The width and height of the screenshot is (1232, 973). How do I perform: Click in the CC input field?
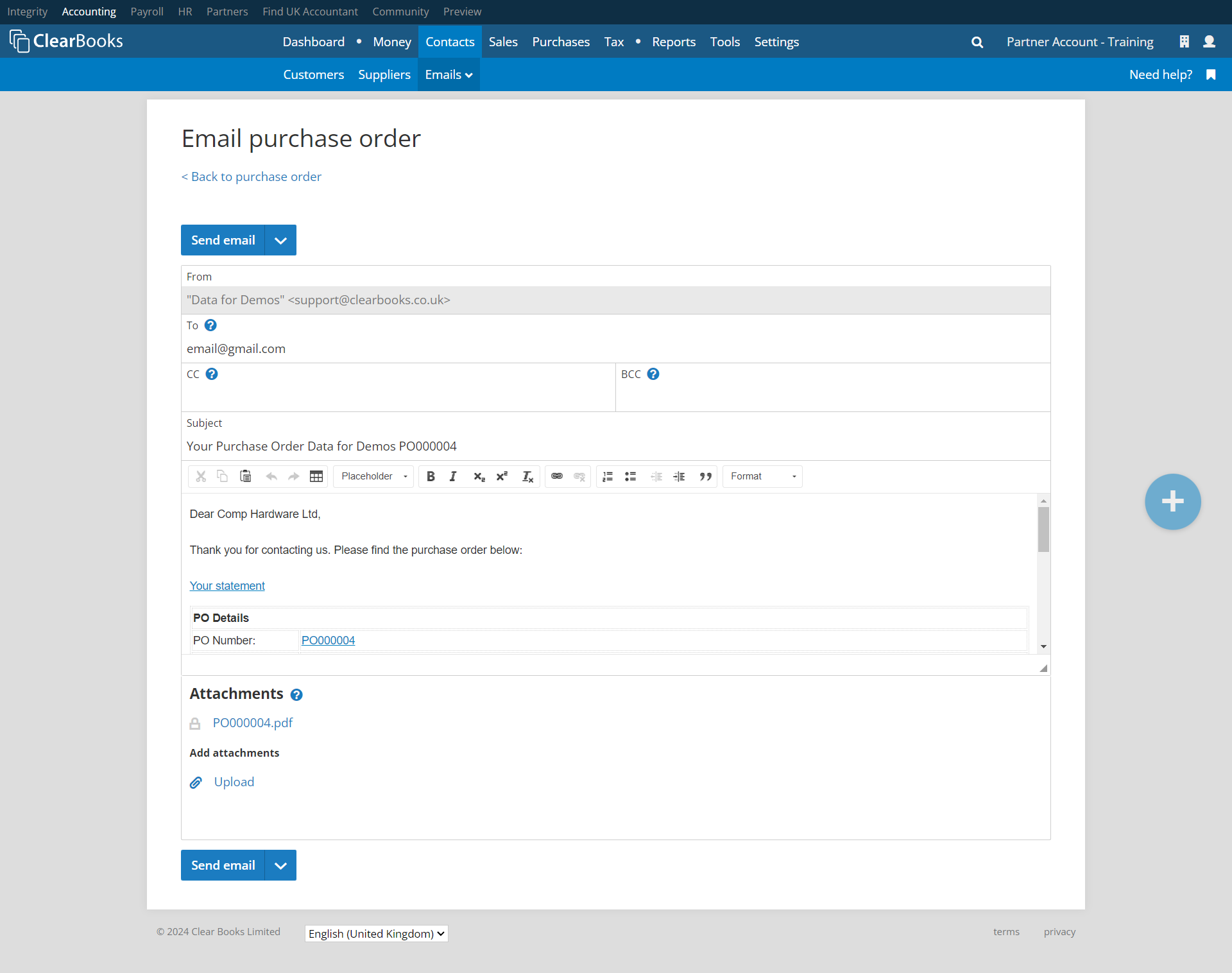point(398,396)
